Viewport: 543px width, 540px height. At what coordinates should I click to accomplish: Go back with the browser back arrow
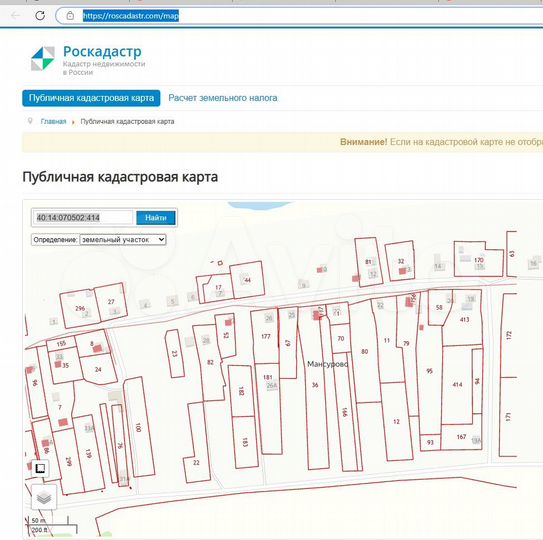[x=15, y=16]
